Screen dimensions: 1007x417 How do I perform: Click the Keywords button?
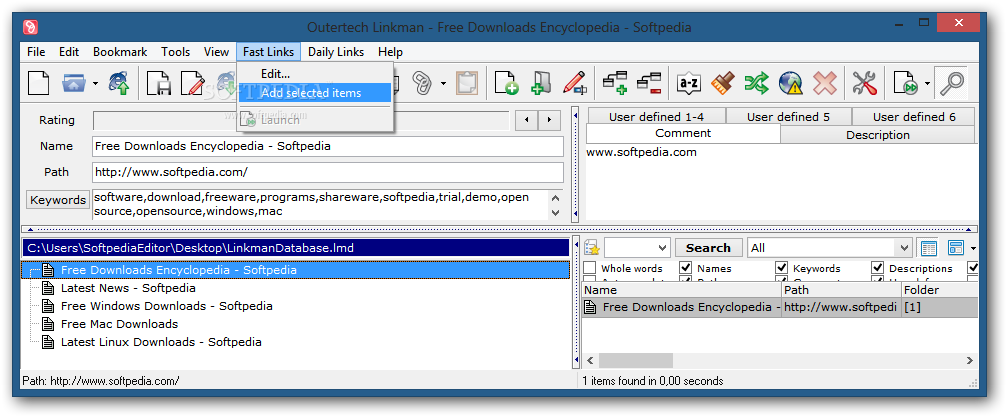pos(58,200)
